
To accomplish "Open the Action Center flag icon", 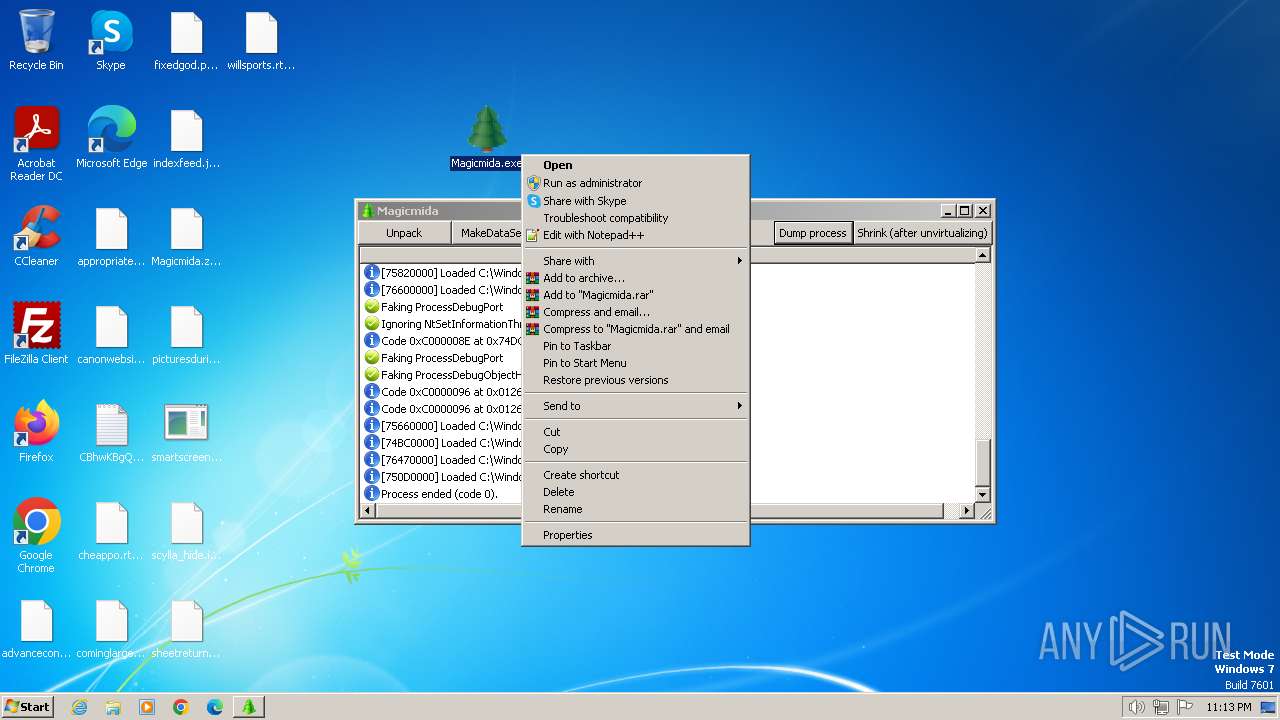I will click(1185, 707).
